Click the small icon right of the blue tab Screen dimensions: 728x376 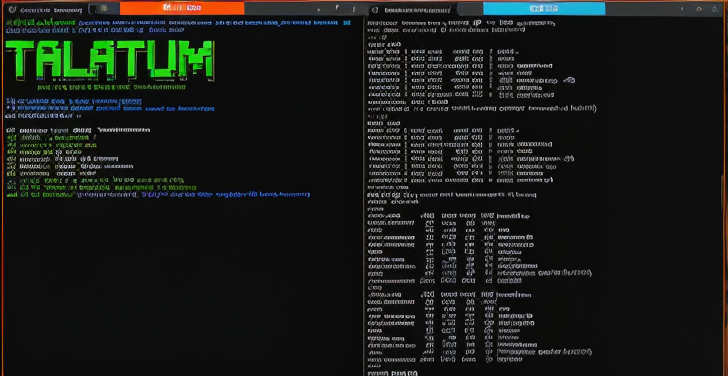click(x=683, y=9)
